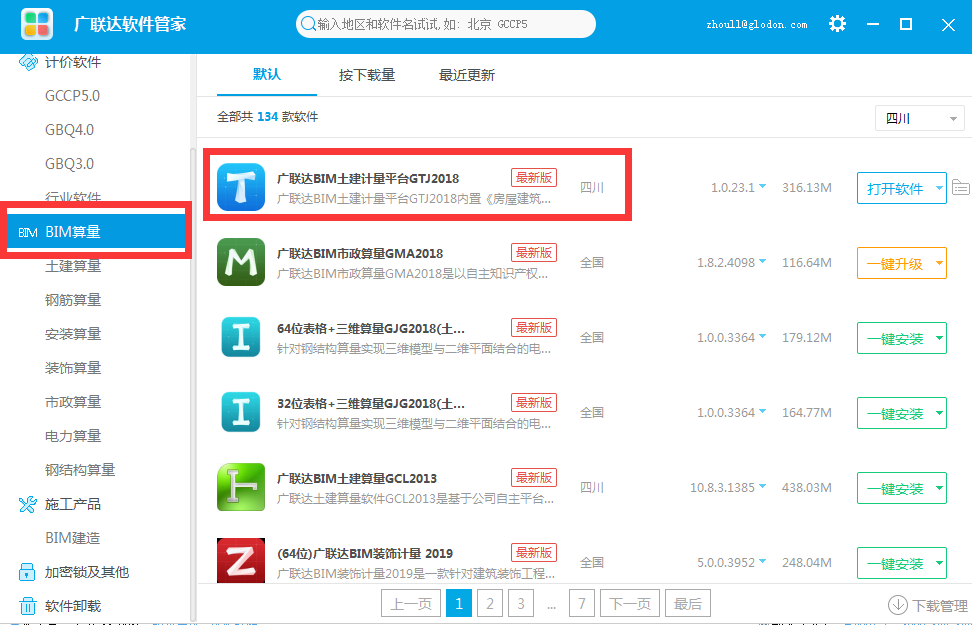Viewport: 972px width, 625px height.
Task: Click 一键升级 for GMA2018
Action: tap(895, 263)
